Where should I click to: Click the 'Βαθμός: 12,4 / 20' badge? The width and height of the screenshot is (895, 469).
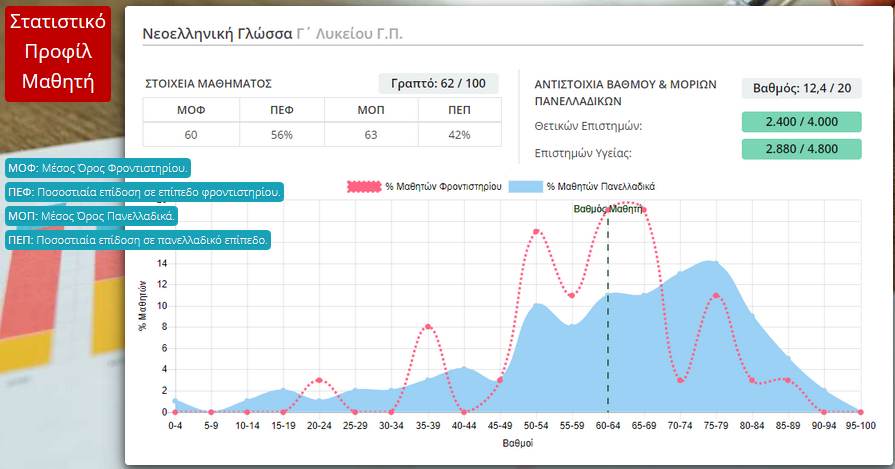[801, 88]
